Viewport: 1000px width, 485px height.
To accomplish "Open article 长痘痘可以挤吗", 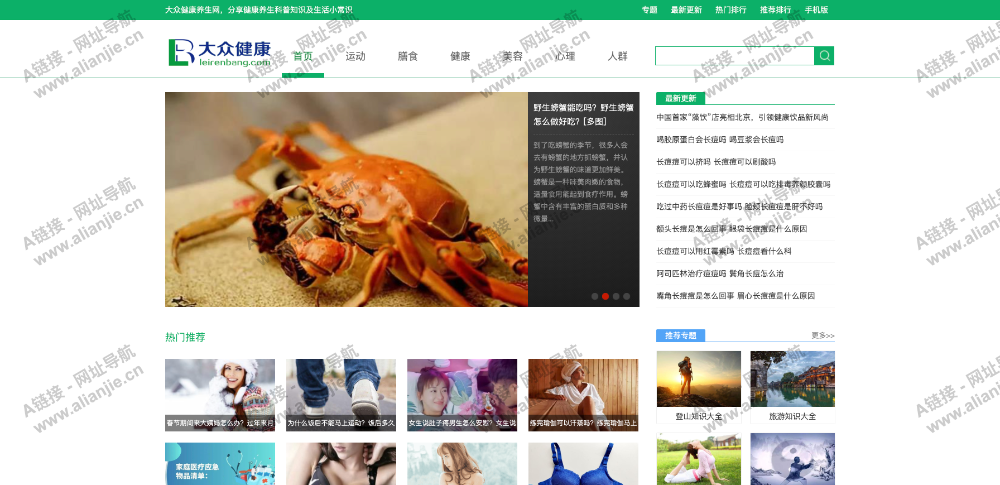I will 716,162.
